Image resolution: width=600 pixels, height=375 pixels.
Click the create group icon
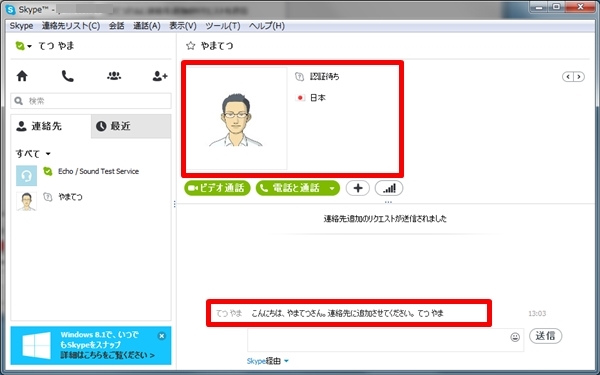pyautogui.click(x=114, y=76)
